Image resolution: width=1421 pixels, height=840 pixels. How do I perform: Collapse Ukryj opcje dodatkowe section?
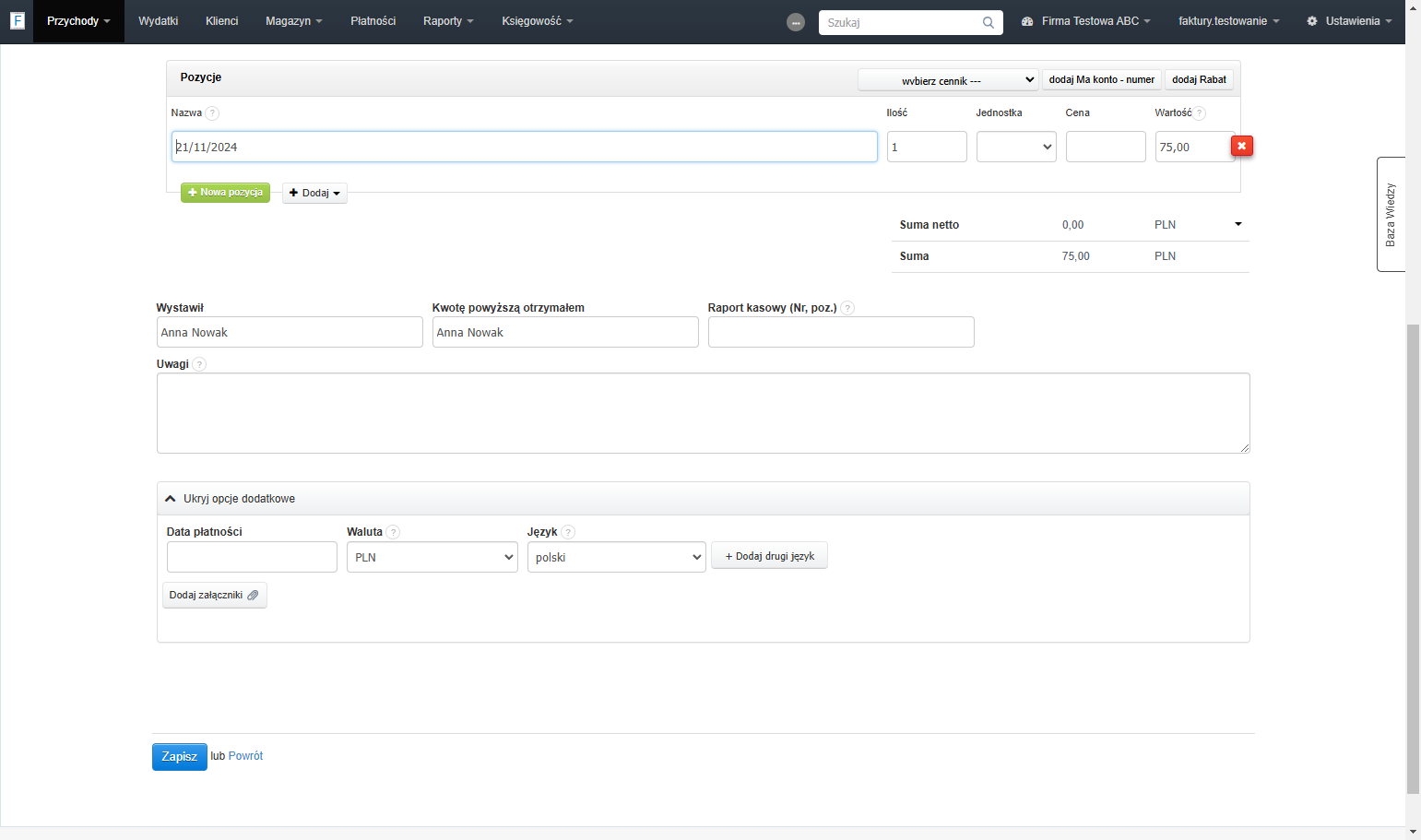[231, 499]
